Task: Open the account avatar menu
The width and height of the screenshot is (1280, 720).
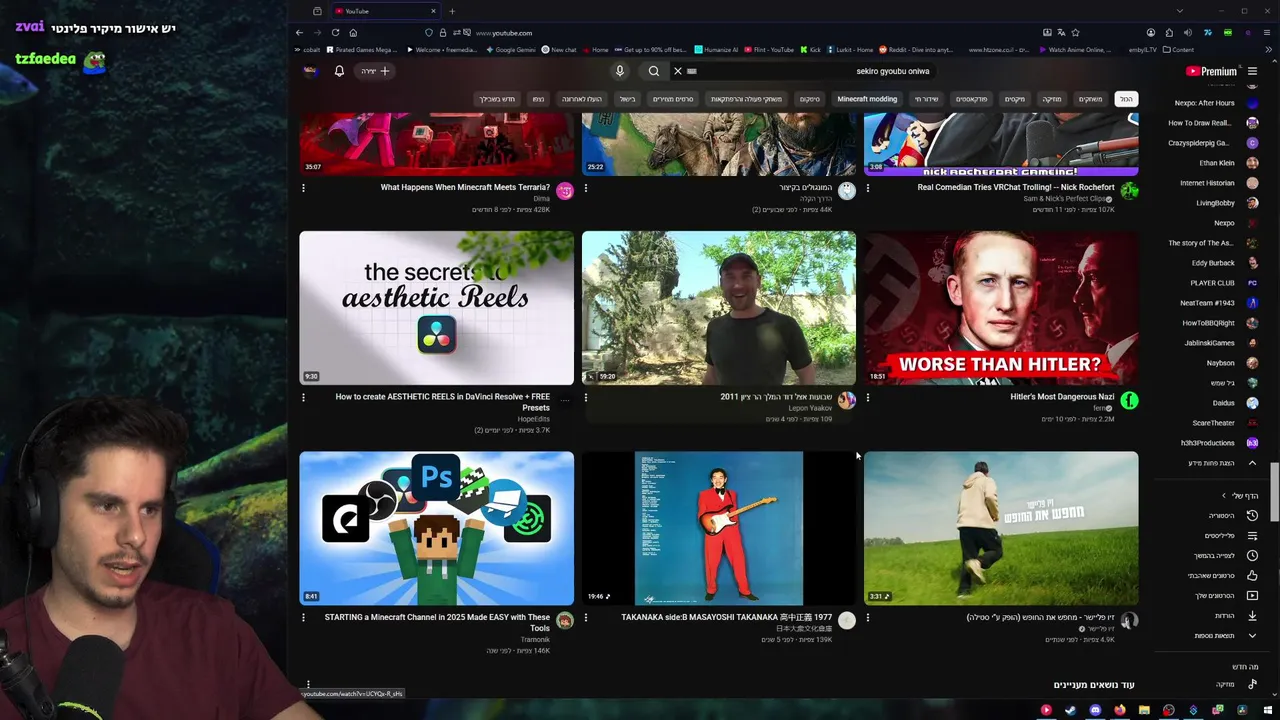Action: pyautogui.click(x=310, y=71)
